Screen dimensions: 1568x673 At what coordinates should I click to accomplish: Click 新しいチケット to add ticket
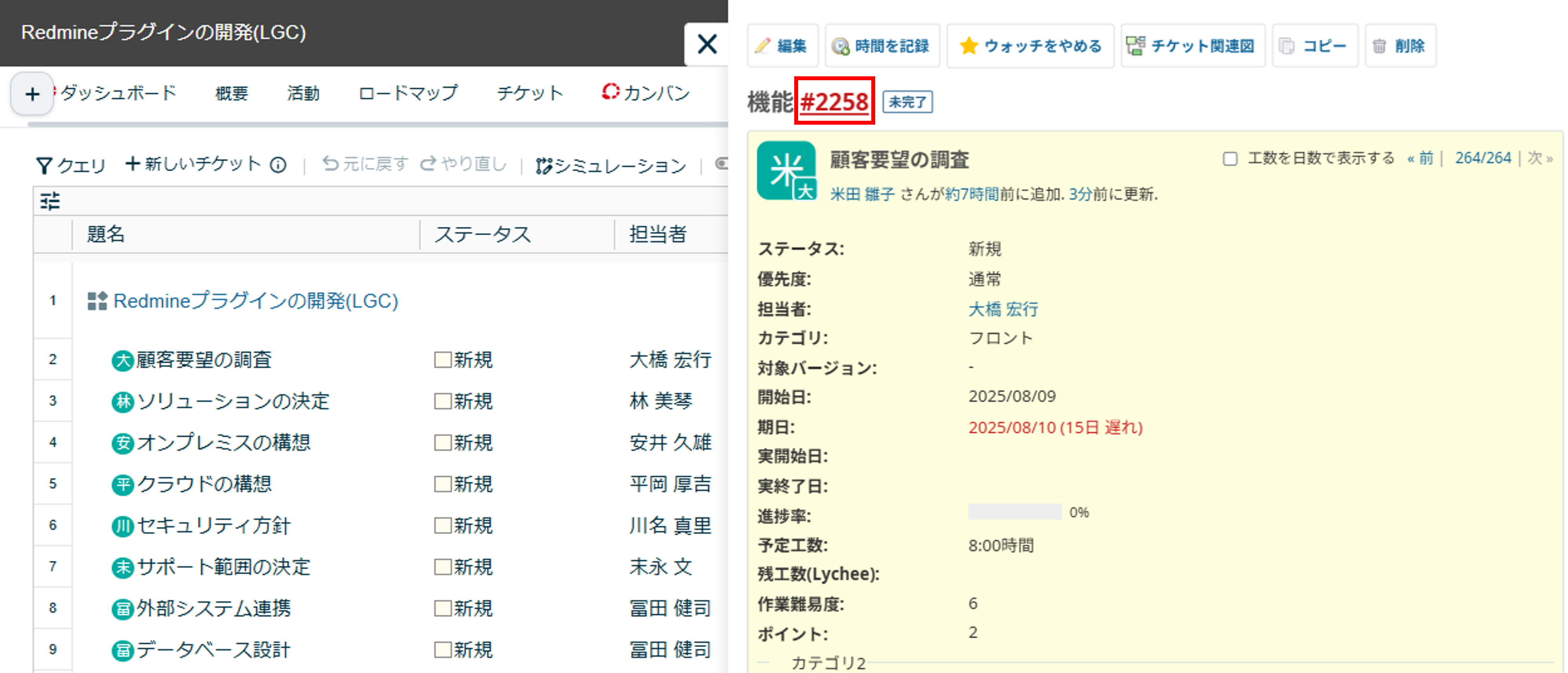coord(193,163)
